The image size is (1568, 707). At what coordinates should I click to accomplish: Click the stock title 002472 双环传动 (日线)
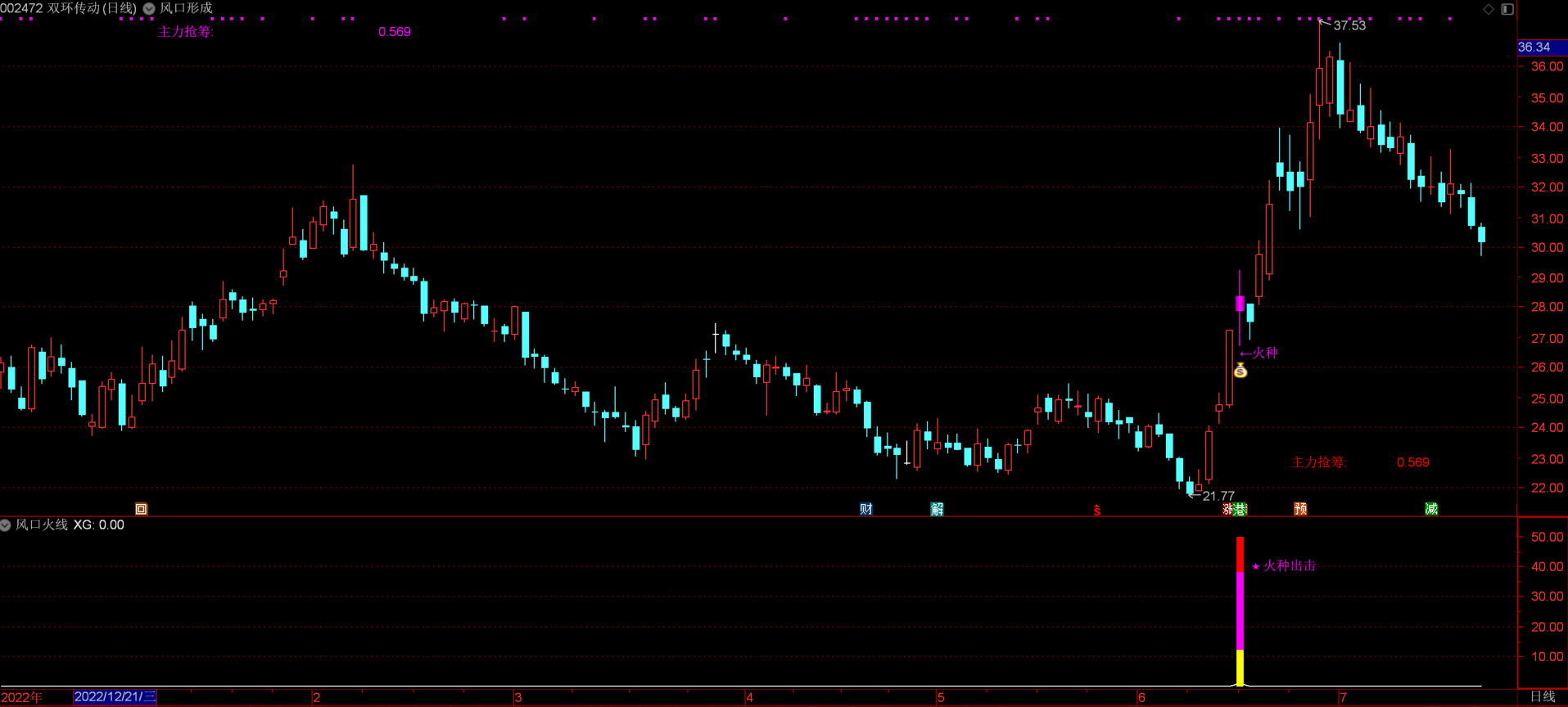(x=69, y=8)
